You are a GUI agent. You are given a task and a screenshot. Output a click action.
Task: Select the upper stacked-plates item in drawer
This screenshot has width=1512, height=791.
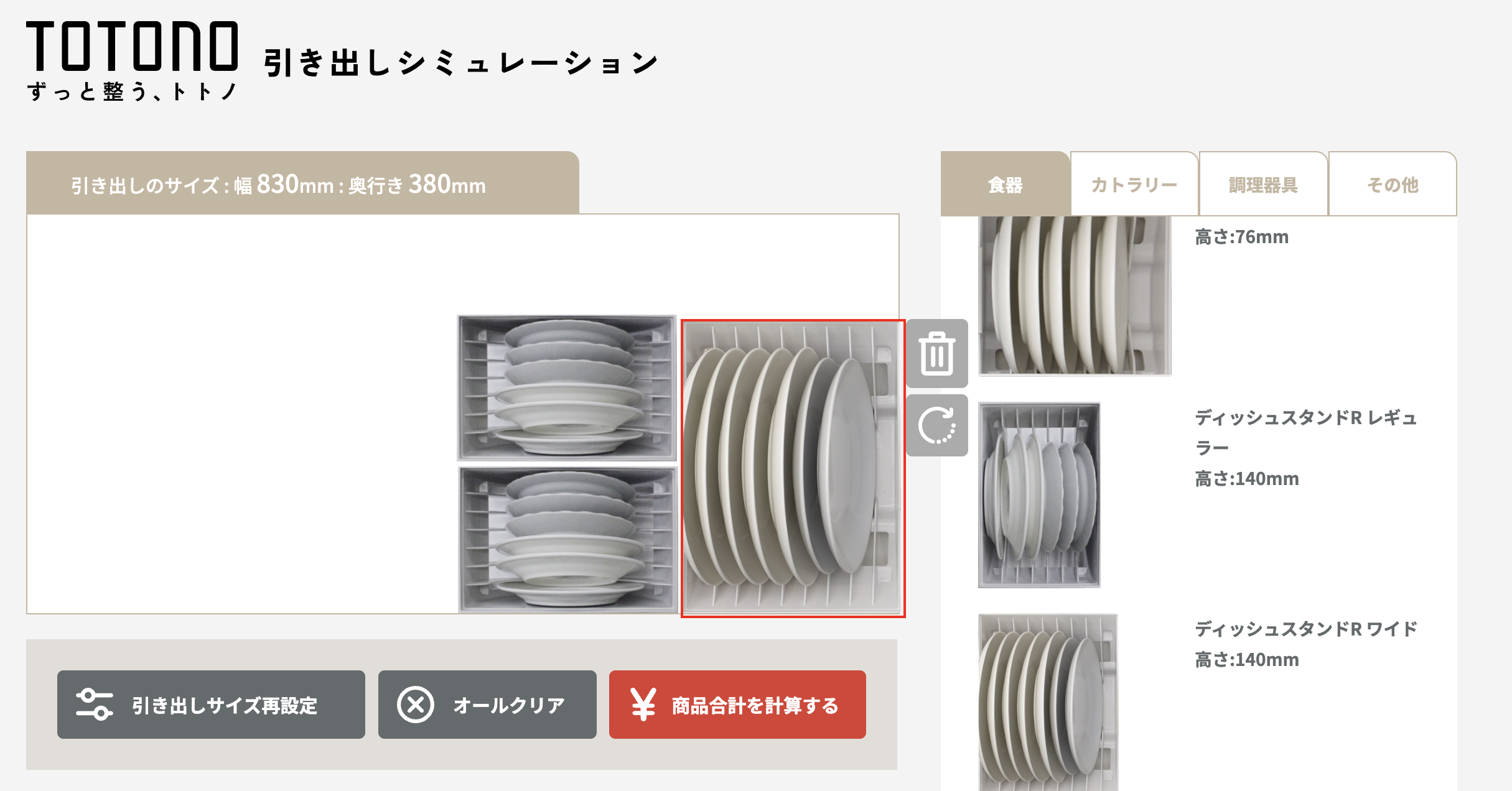pyautogui.click(x=567, y=388)
